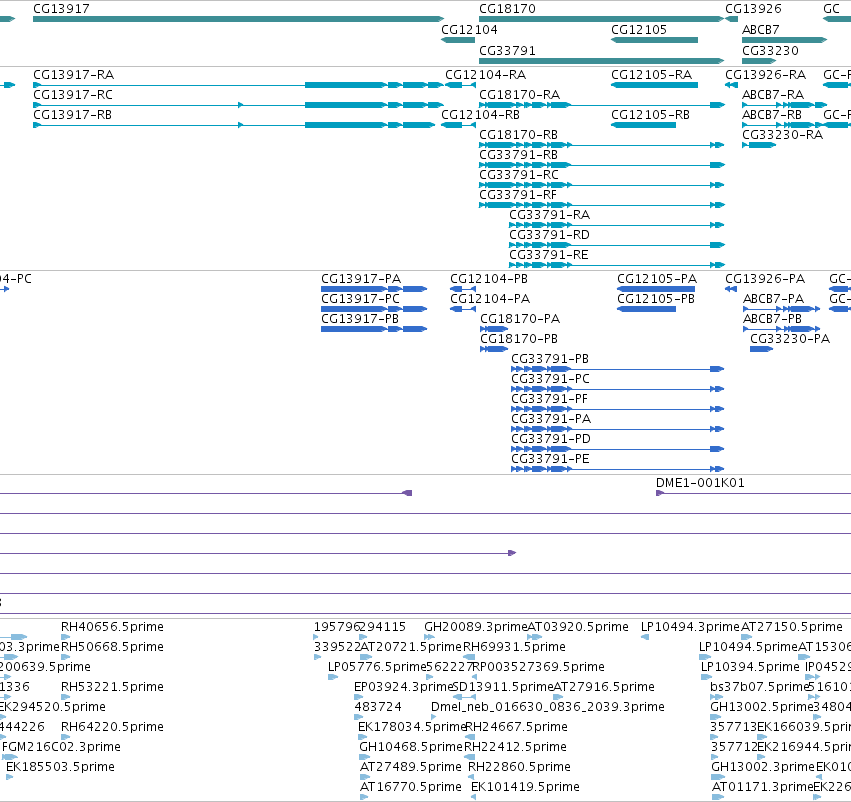Select EST label SD13911.5prime

(x=503, y=687)
